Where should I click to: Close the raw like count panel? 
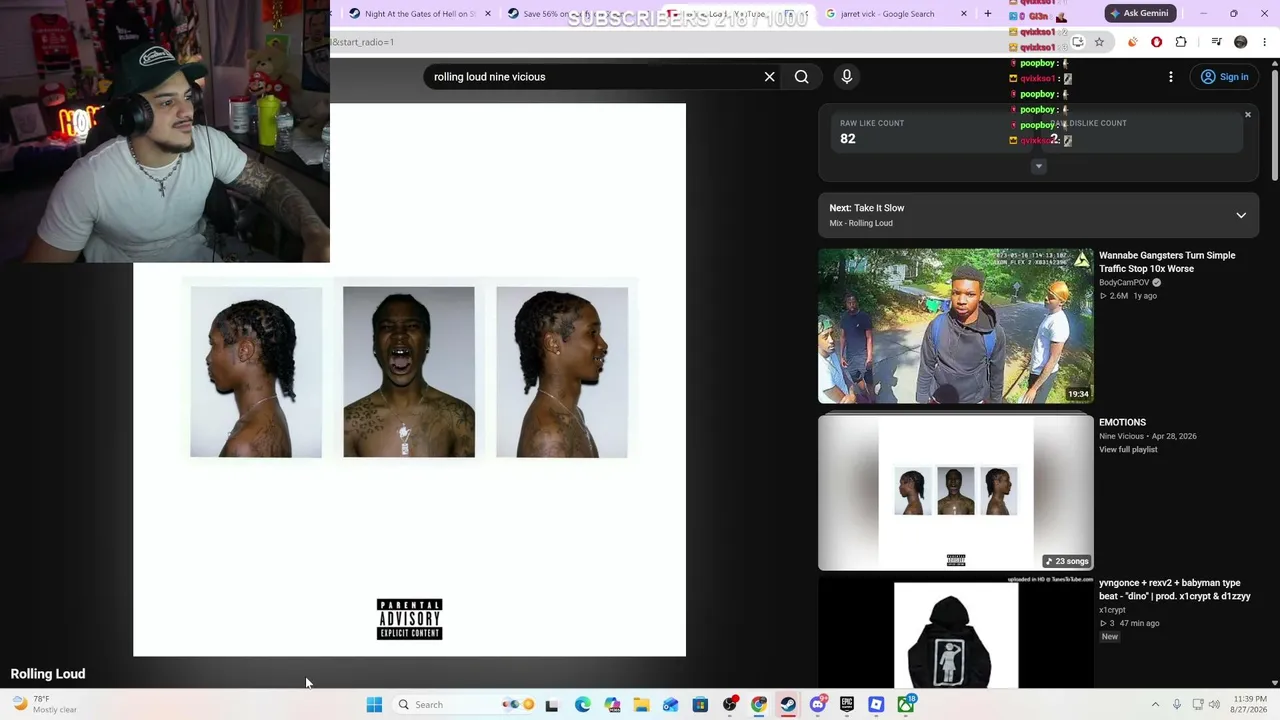click(x=1248, y=115)
